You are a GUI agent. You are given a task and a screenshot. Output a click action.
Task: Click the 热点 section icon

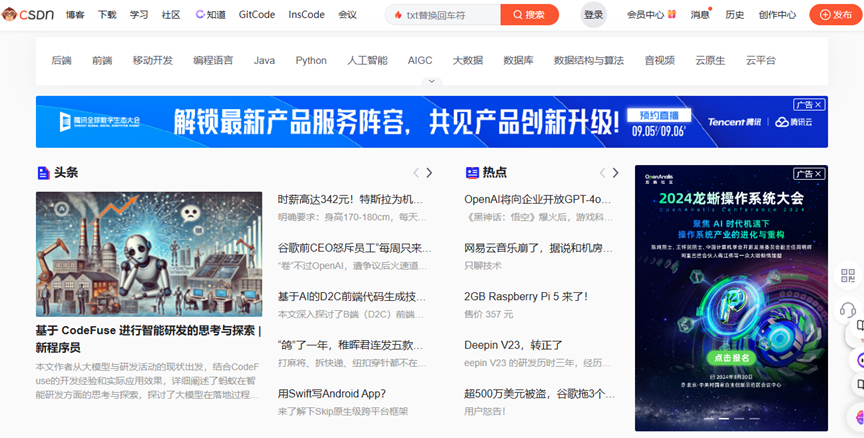(472, 172)
